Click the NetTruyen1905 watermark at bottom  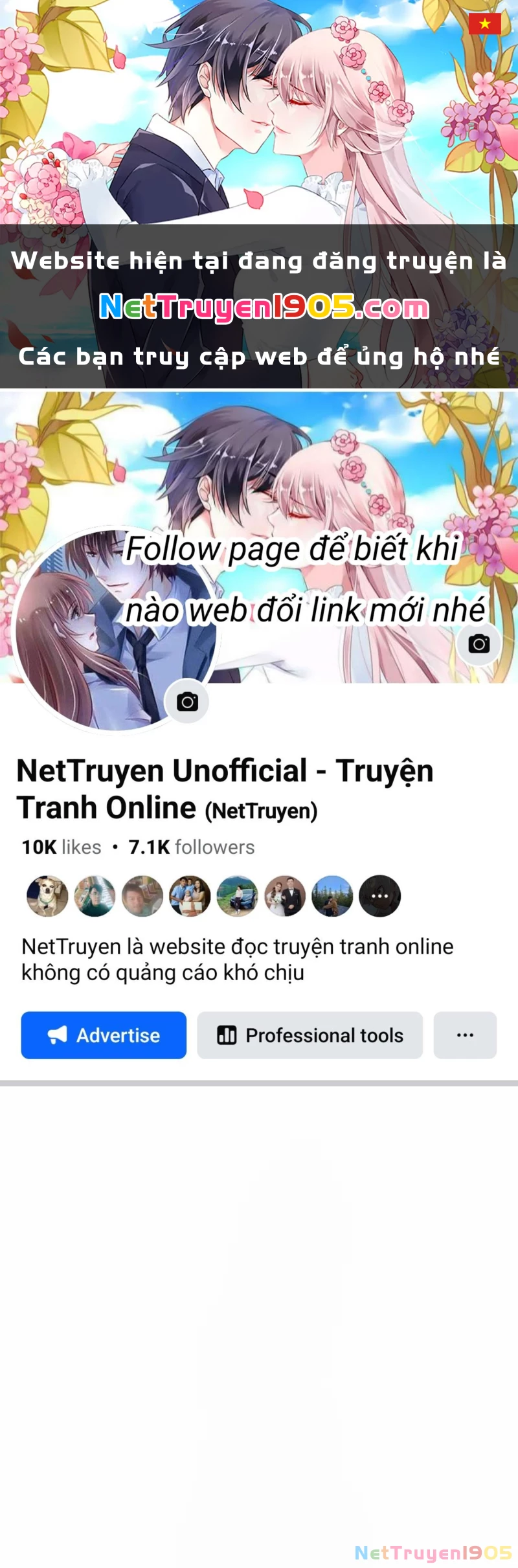click(x=433, y=1552)
